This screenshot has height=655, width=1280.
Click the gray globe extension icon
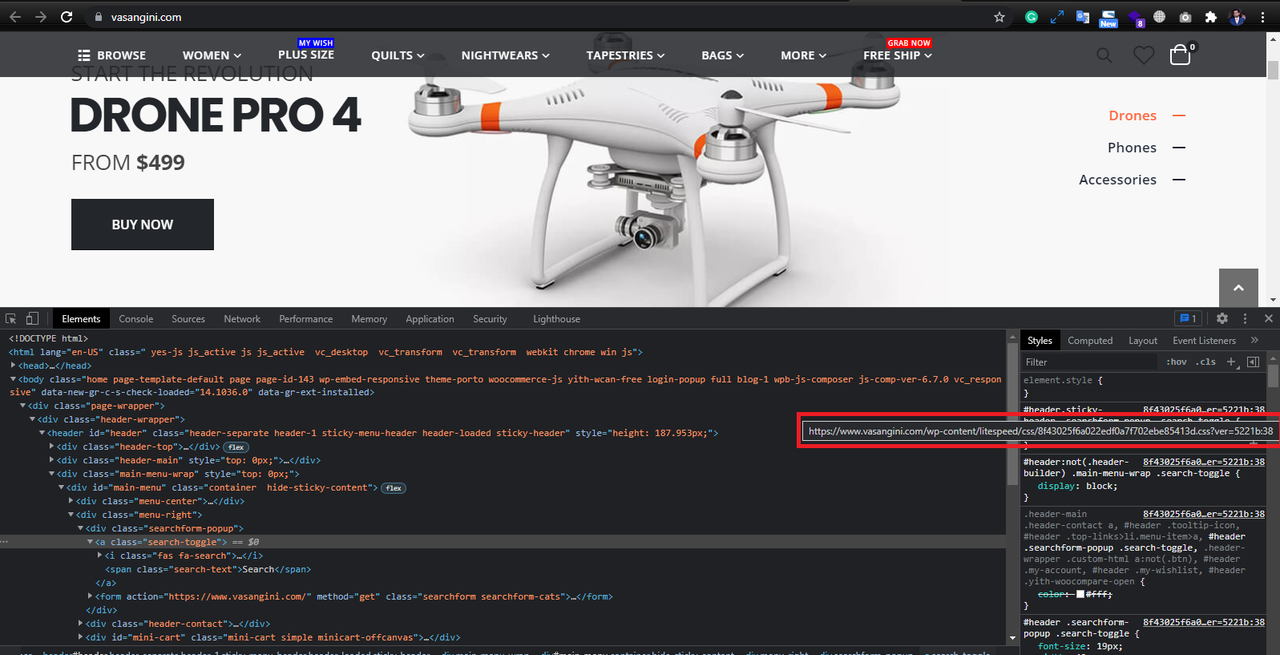1160,17
